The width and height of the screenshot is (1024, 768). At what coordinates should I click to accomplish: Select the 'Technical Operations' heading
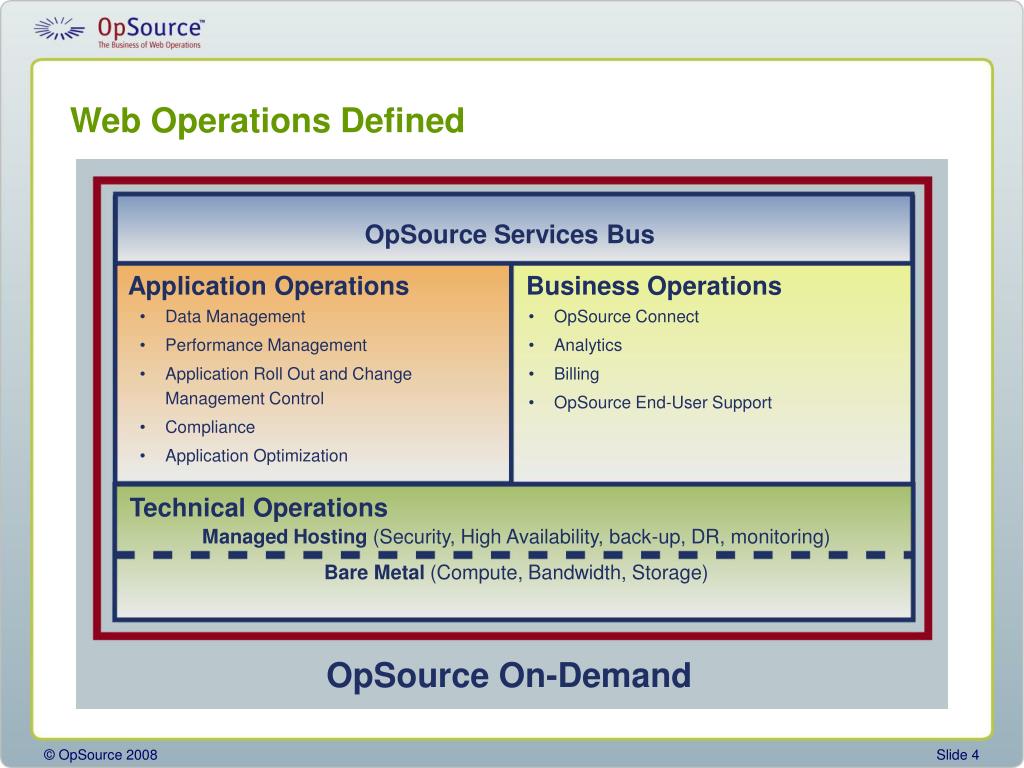click(259, 507)
